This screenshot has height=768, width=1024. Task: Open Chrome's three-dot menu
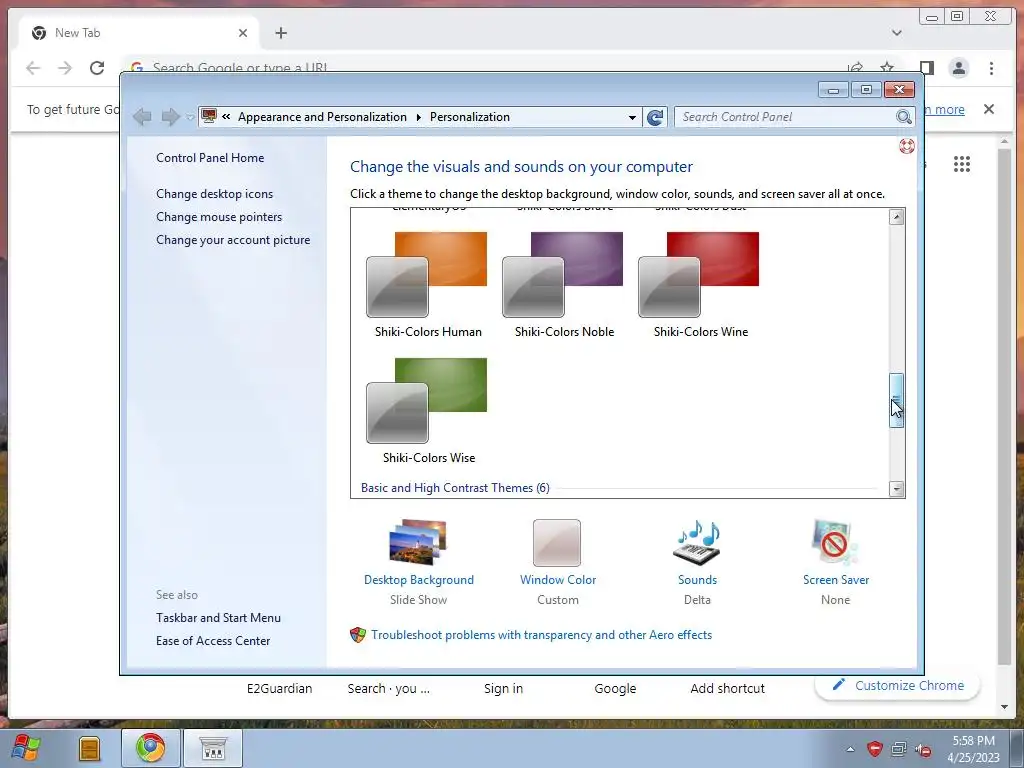991,68
